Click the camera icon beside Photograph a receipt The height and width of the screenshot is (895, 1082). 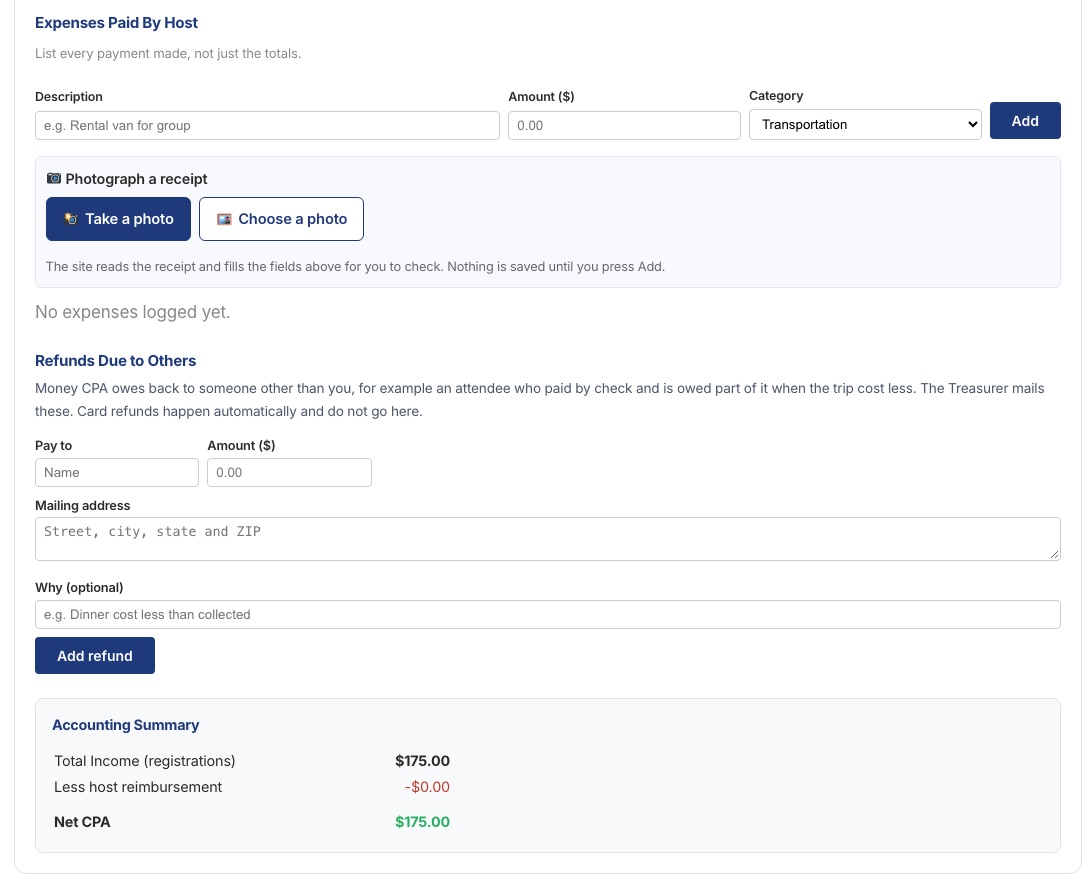pos(54,179)
